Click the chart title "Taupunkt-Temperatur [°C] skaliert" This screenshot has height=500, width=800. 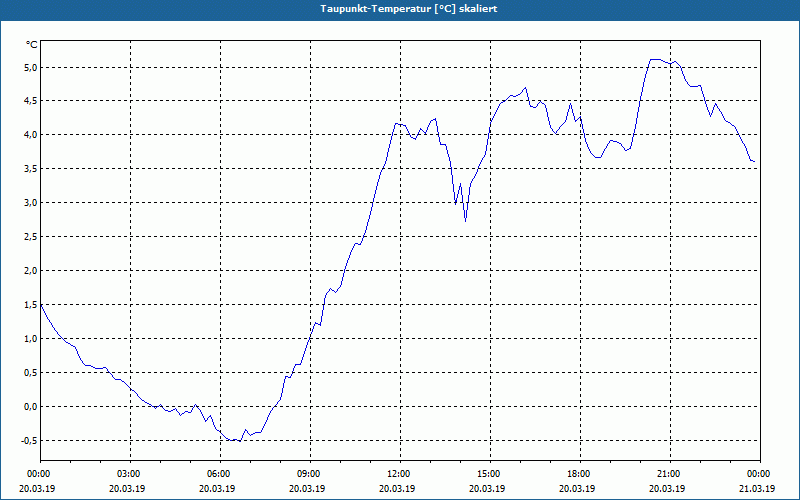[409, 9]
